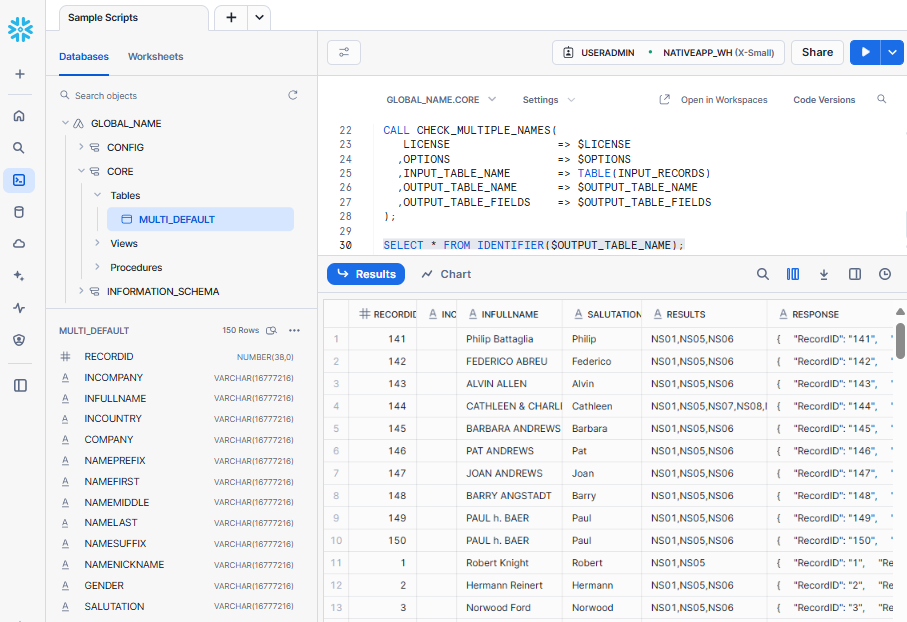Click the Snowflake logo icon
The width and height of the screenshot is (907, 622).
click(20, 30)
